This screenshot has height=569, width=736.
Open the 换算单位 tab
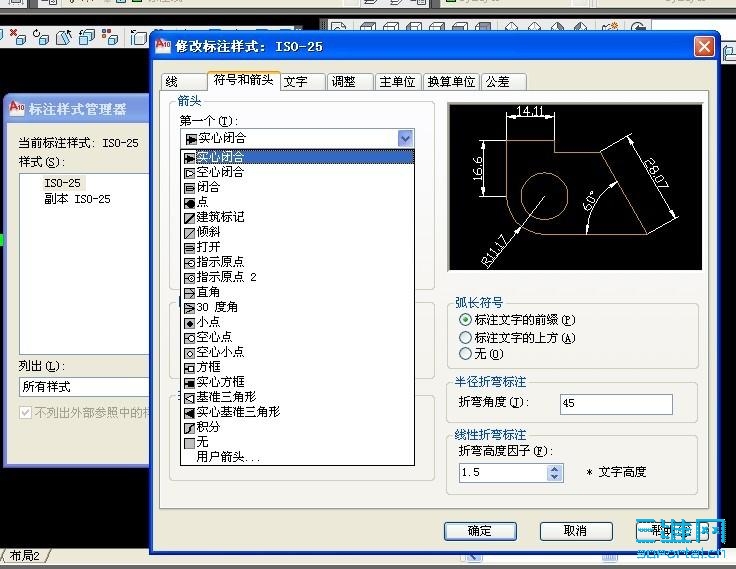click(x=452, y=82)
